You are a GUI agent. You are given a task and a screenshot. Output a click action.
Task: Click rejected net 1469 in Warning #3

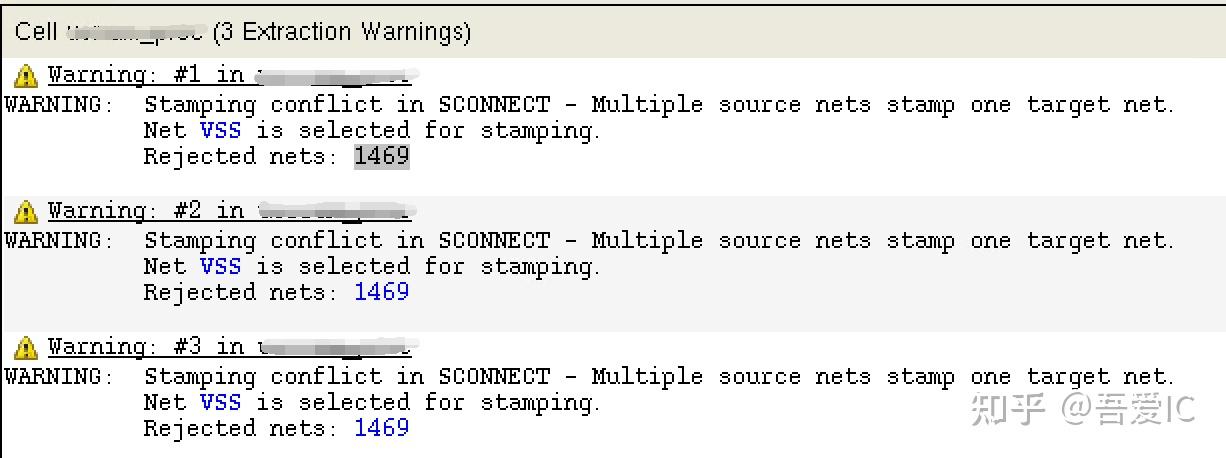[381, 428]
